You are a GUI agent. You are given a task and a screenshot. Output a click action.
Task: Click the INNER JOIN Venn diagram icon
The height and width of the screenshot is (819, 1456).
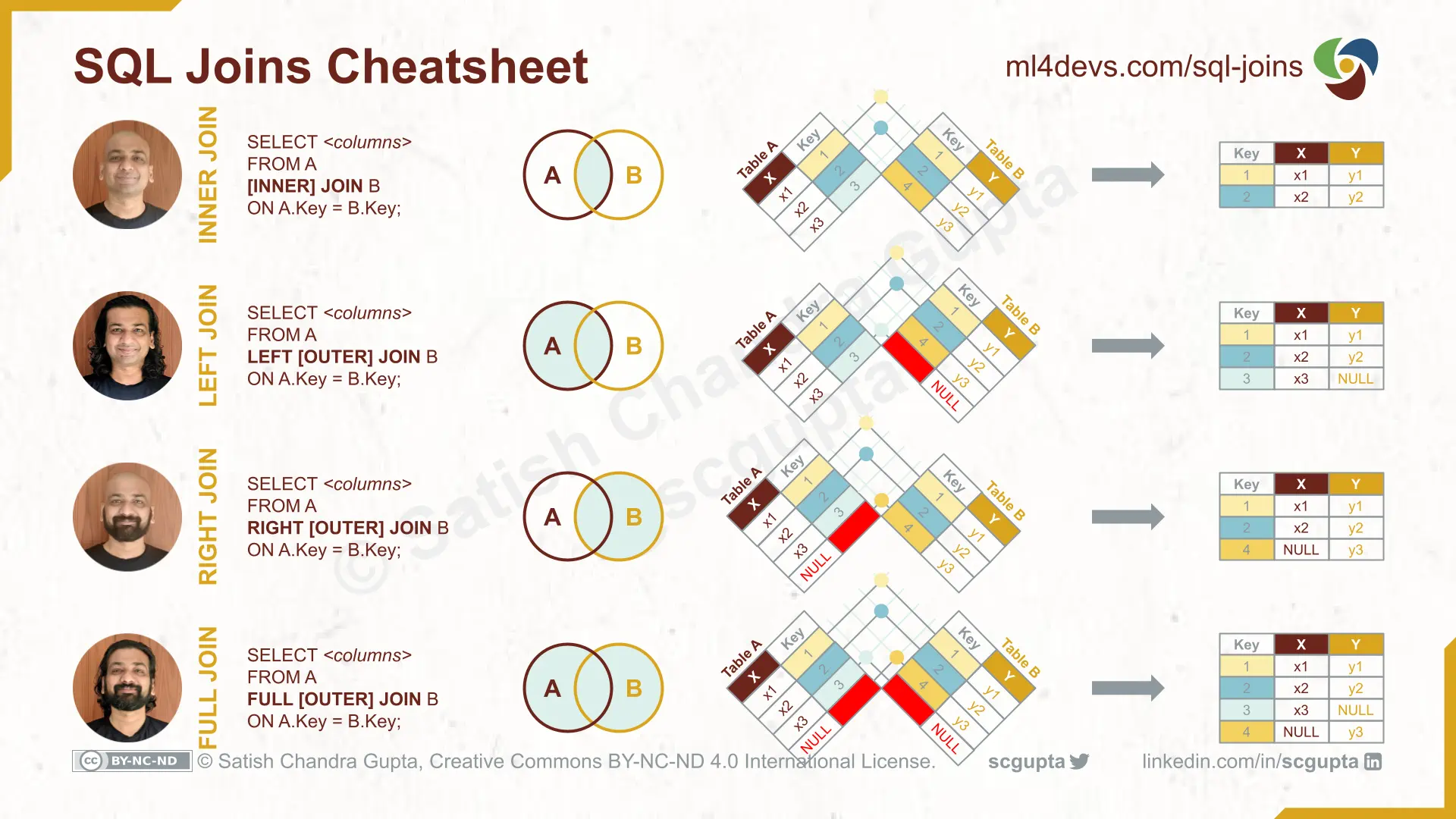[x=590, y=175]
